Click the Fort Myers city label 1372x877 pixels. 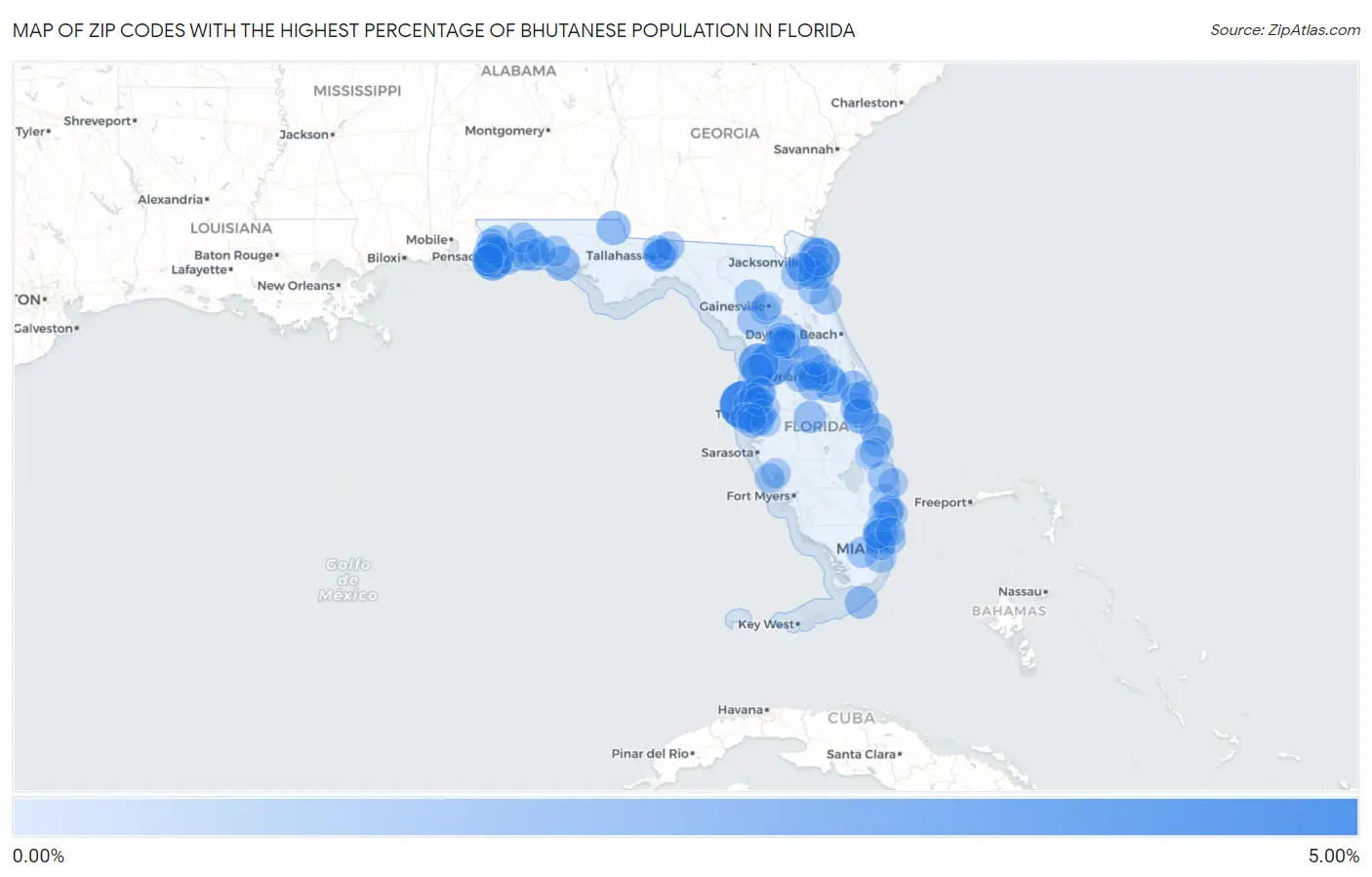[x=760, y=497]
